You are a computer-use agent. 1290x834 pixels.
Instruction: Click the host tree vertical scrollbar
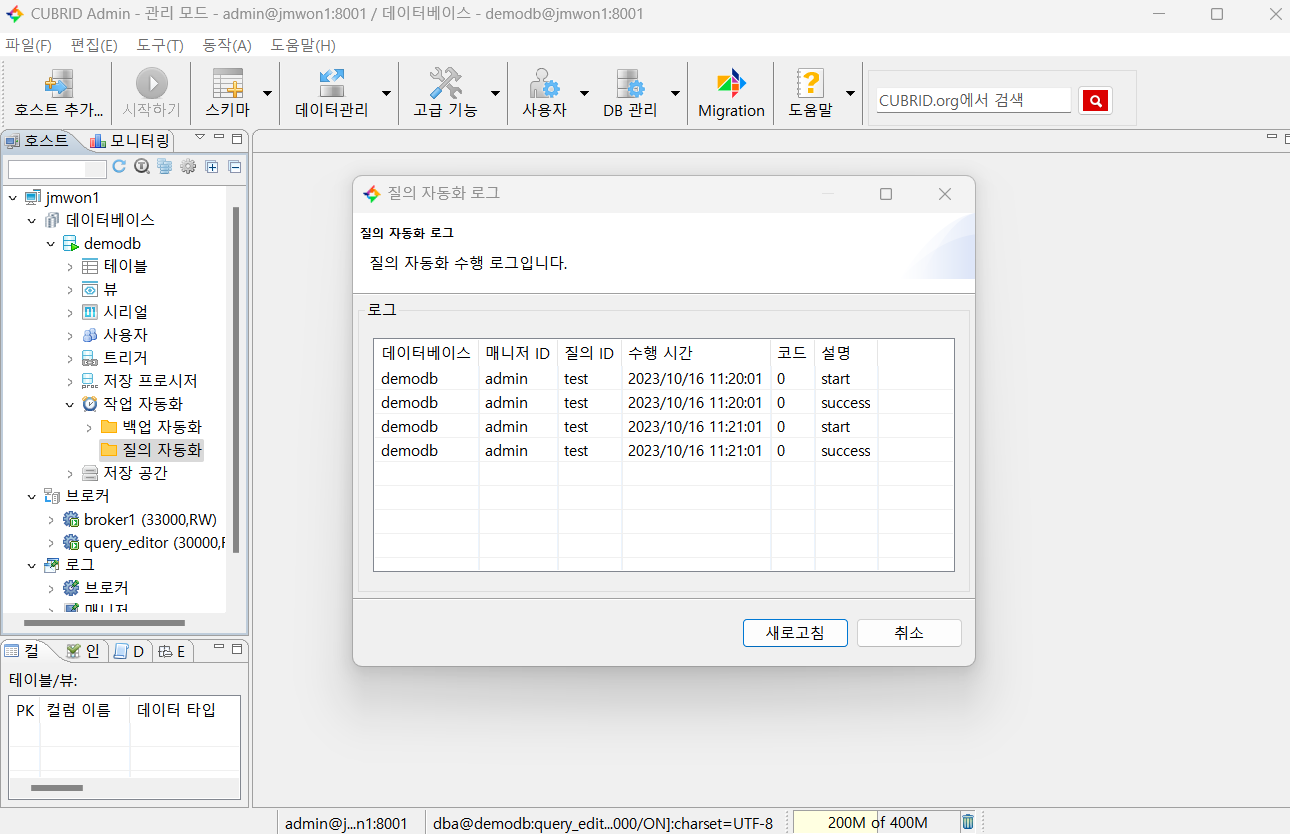coord(236,380)
